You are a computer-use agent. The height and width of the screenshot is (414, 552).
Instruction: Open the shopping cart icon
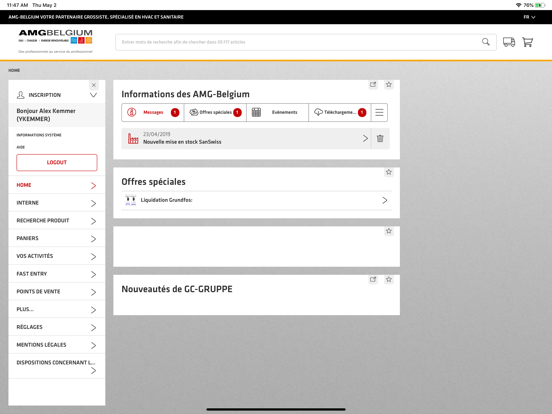coord(527,42)
